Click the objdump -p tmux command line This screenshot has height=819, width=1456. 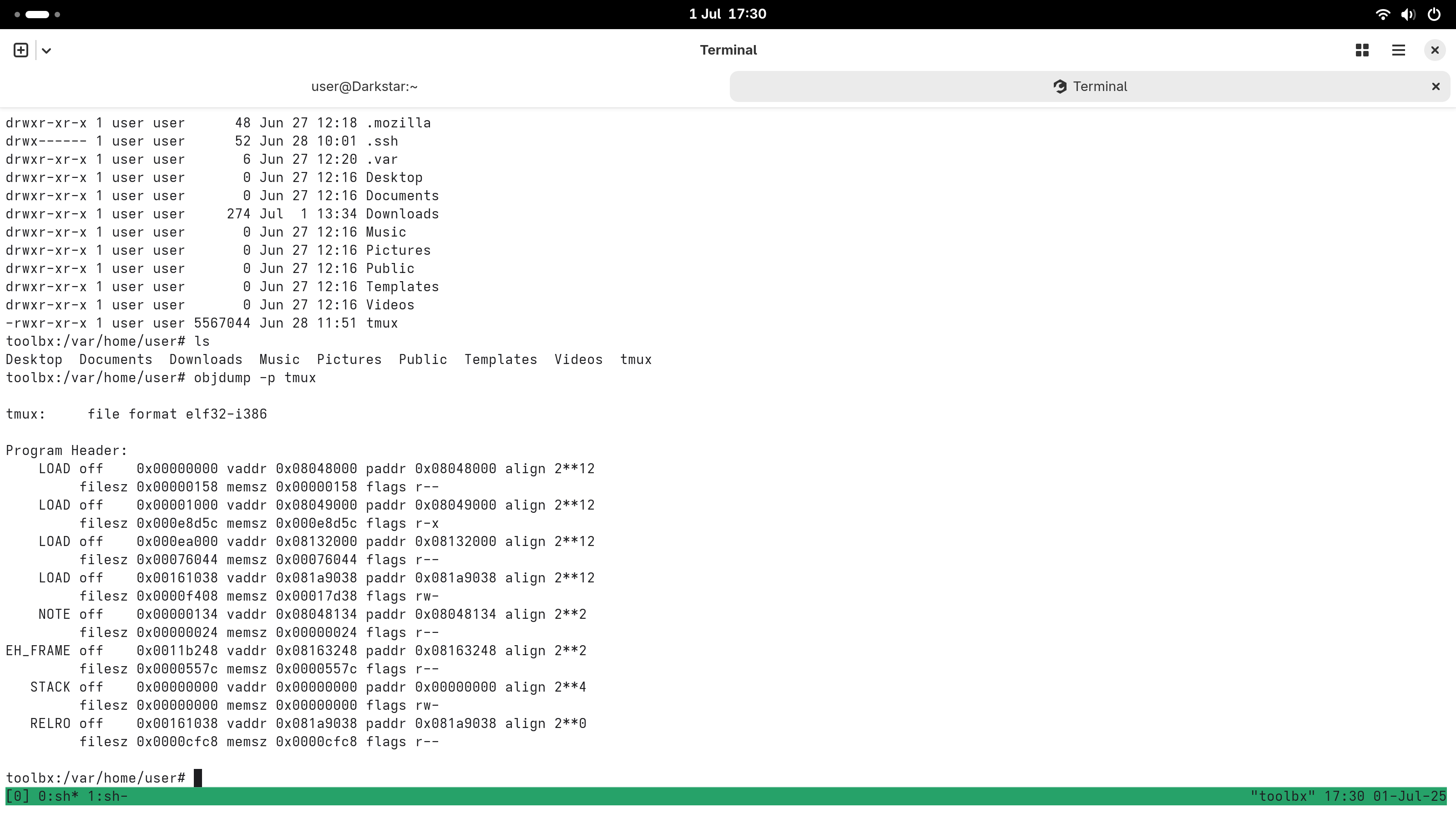point(254,378)
